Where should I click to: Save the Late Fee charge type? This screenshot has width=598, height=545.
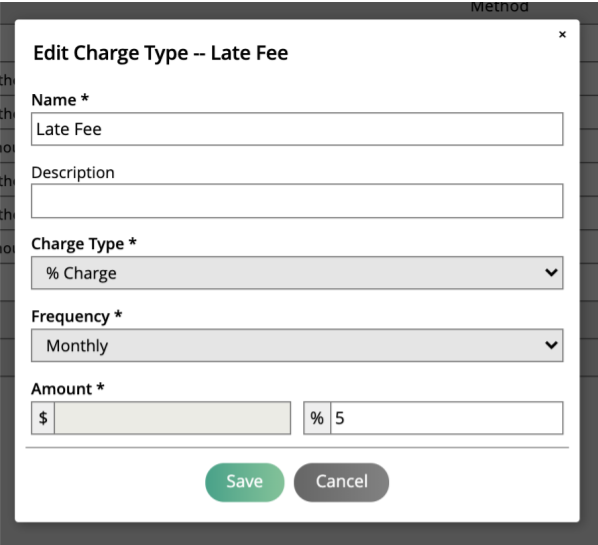point(244,482)
